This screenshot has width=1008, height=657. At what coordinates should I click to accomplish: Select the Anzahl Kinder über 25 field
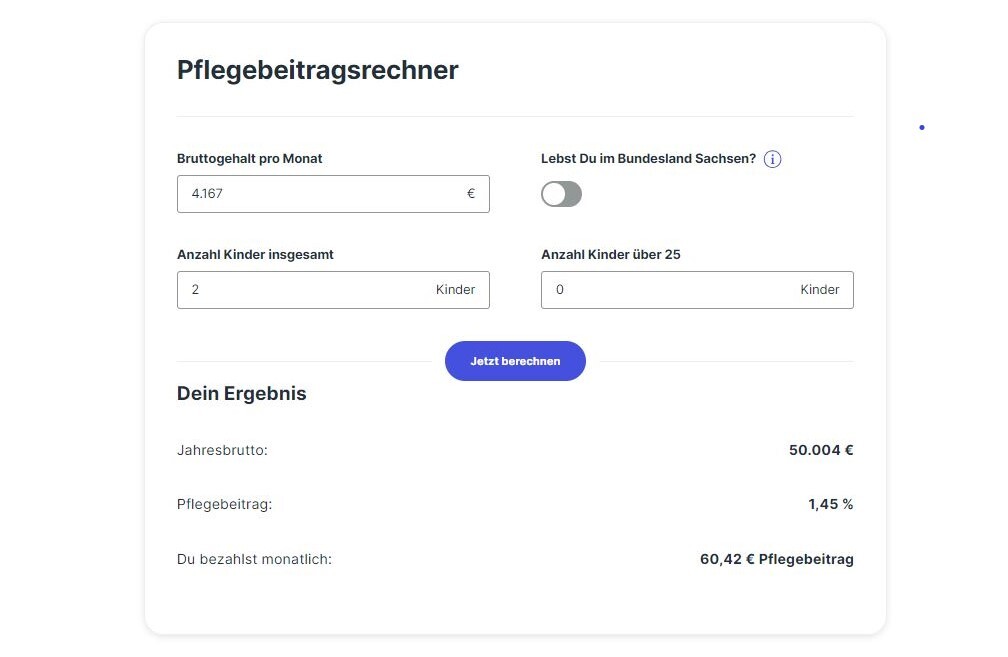[697, 289]
